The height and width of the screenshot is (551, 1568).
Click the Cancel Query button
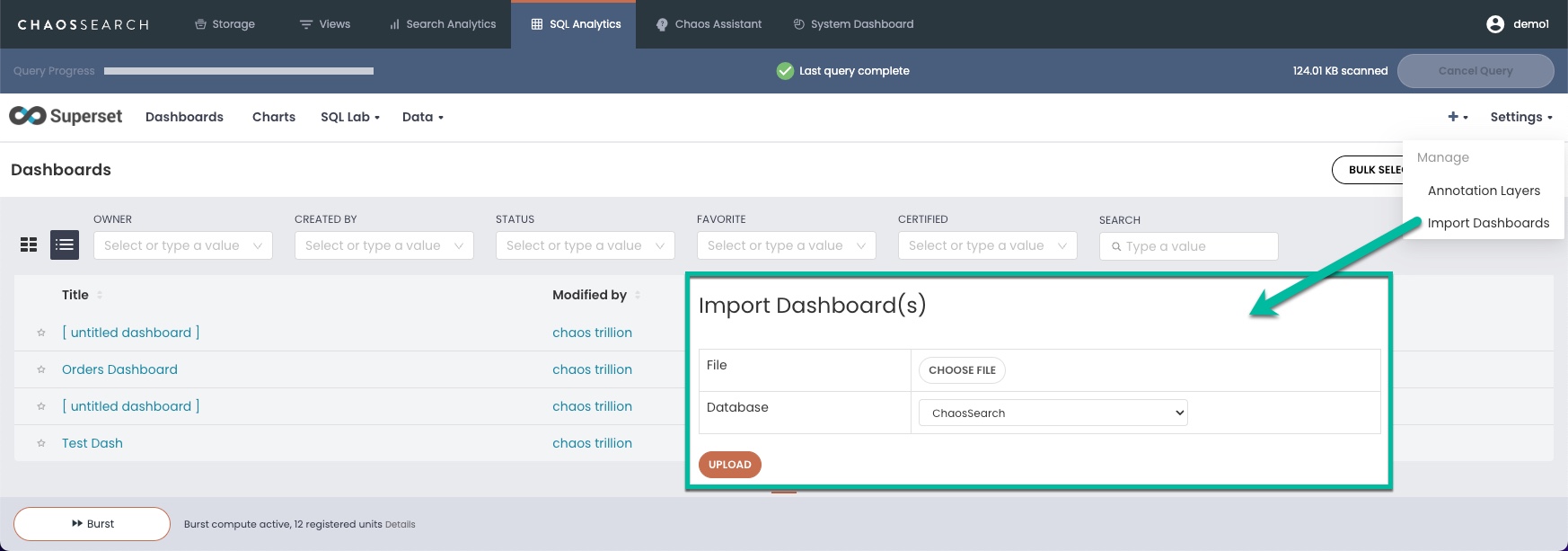(x=1476, y=71)
